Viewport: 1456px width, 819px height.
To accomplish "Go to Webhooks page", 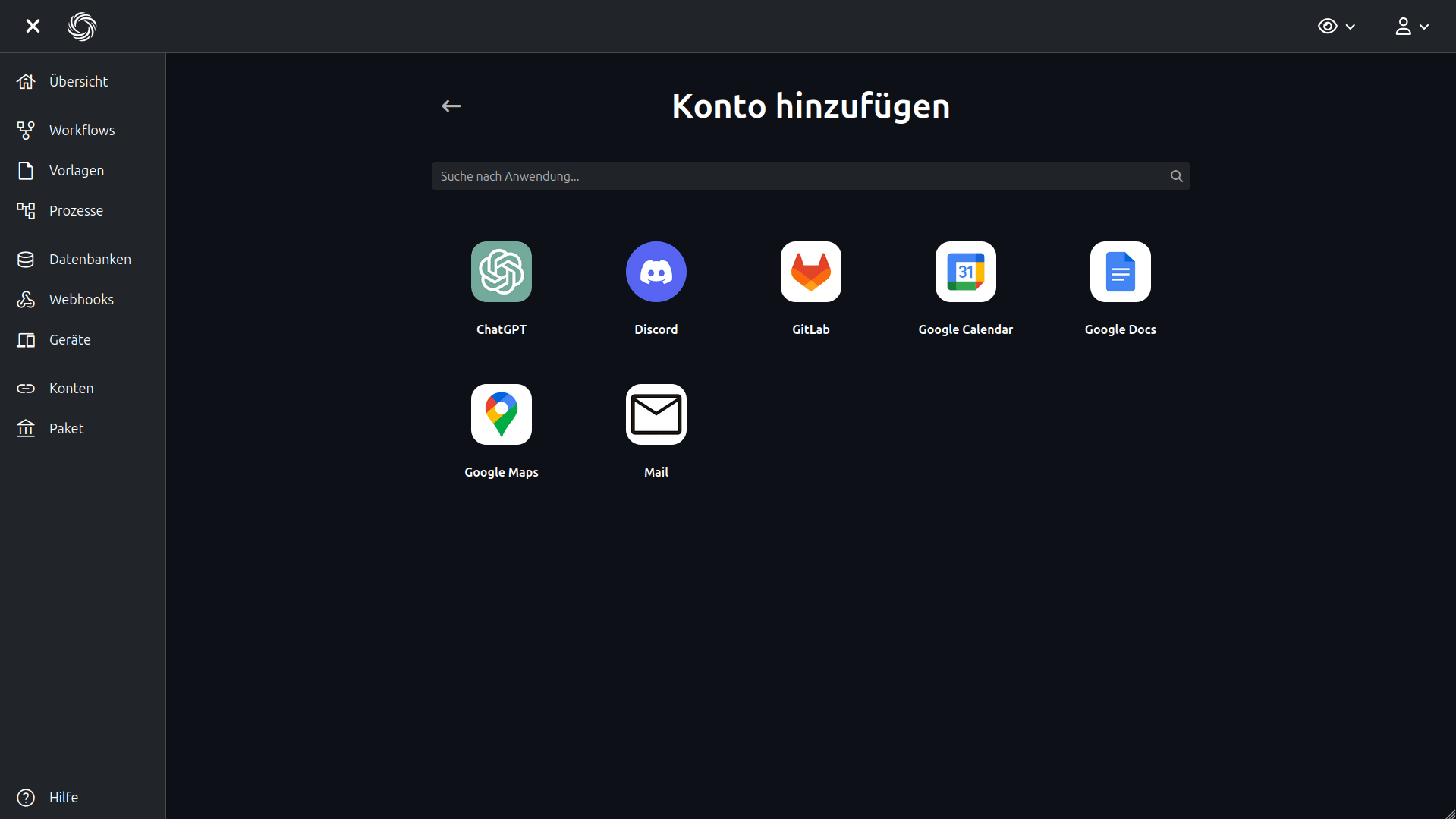I will (81, 299).
